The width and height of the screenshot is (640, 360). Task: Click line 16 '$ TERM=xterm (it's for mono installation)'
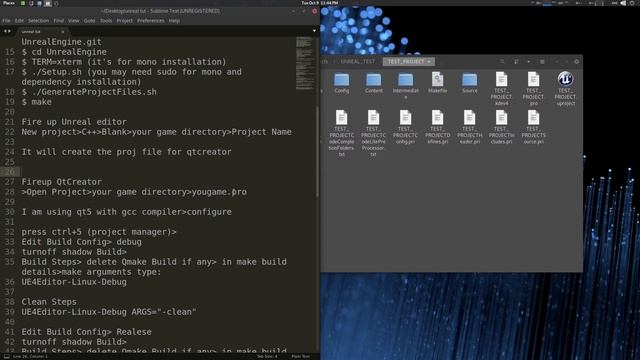124,62
